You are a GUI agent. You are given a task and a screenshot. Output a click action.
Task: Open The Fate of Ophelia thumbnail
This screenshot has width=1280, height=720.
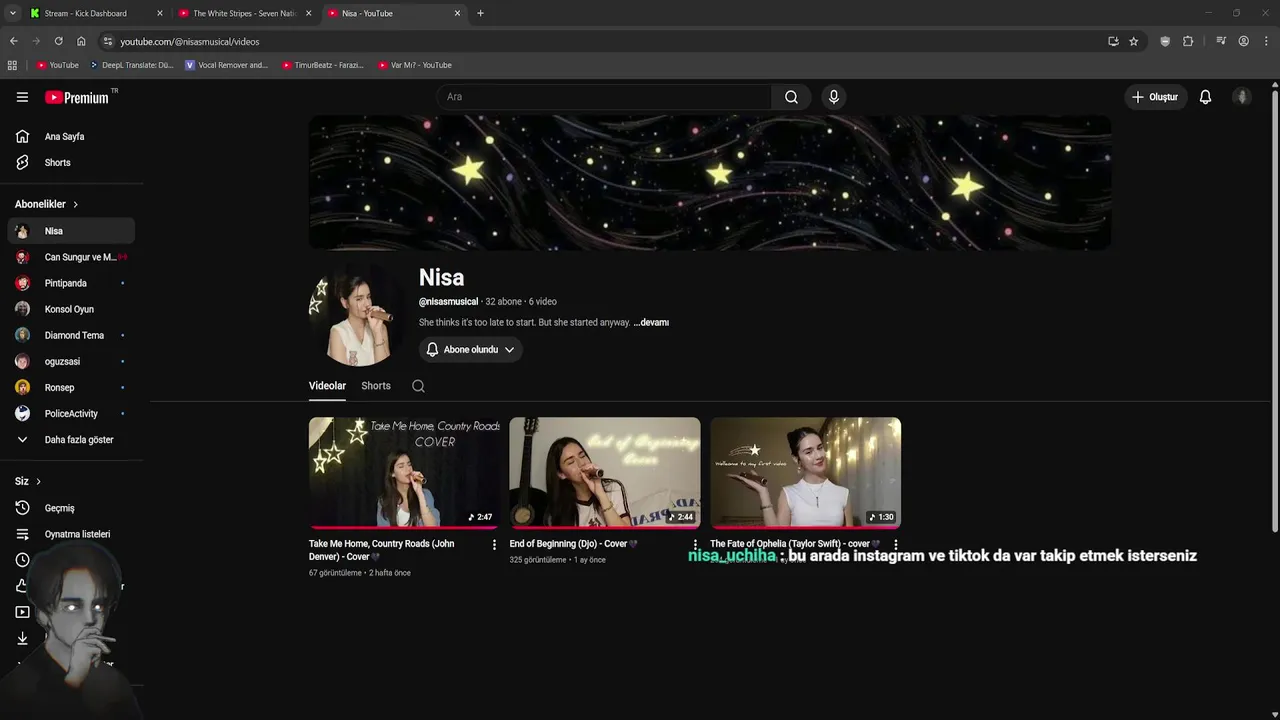click(x=806, y=472)
